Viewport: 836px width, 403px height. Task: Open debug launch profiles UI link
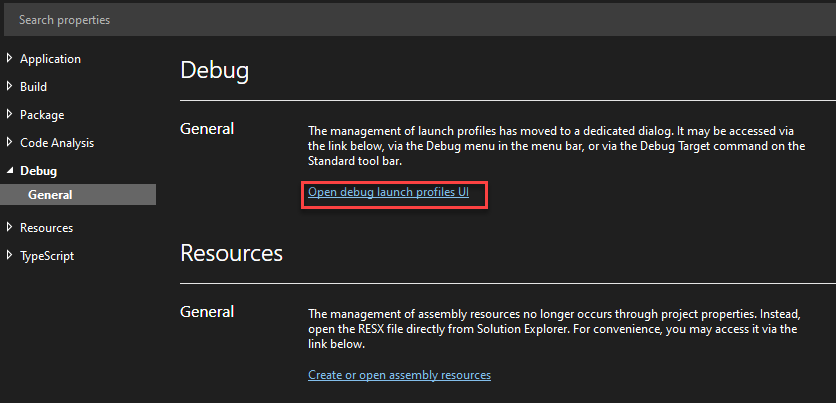click(388, 192)
